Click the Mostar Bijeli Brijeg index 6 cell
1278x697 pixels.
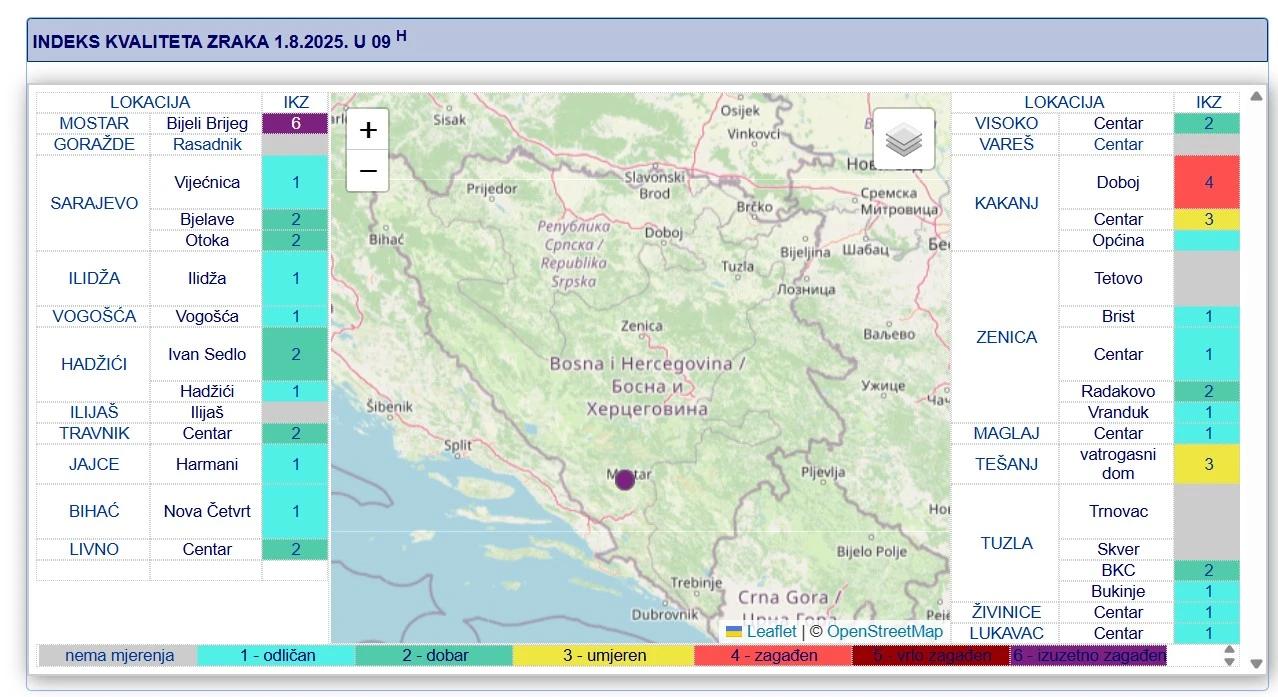295,123
